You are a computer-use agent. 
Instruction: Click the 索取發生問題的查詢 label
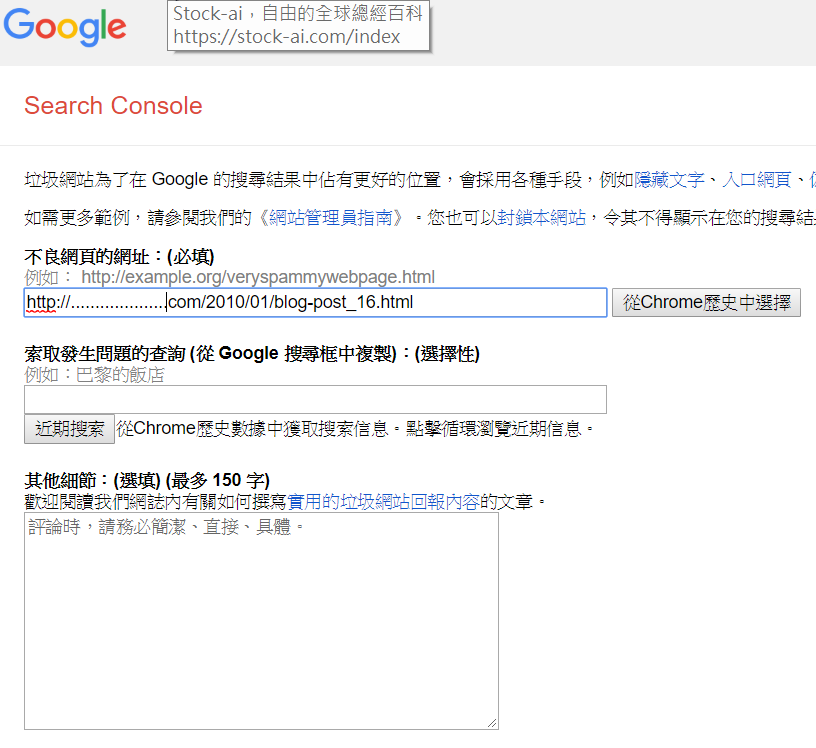252,354
